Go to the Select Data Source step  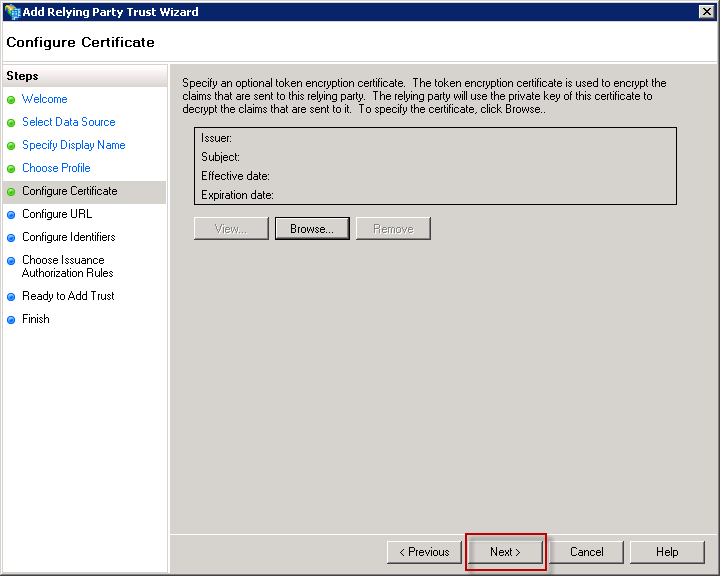click(69, 122)
